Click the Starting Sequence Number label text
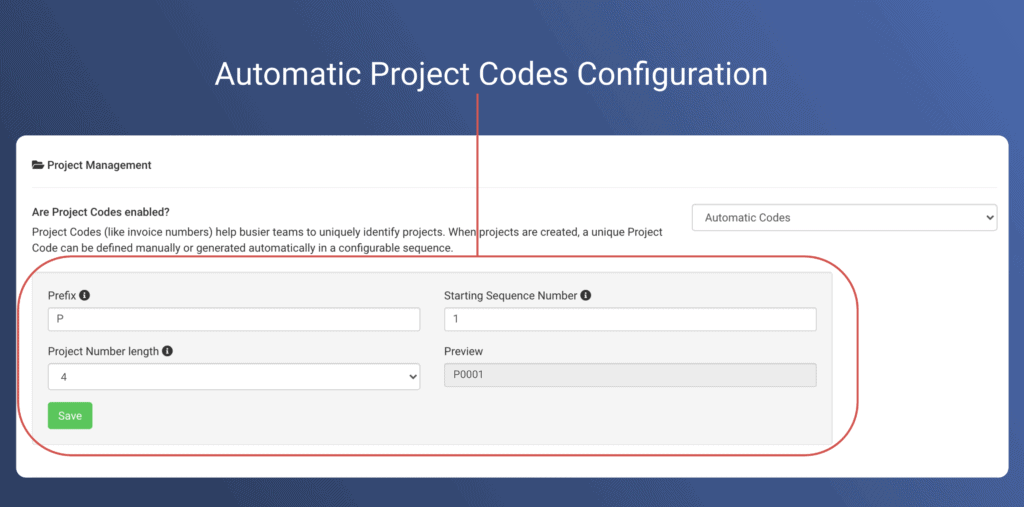Viewport: 1024px width, 507px height. [x=510, y=296]
